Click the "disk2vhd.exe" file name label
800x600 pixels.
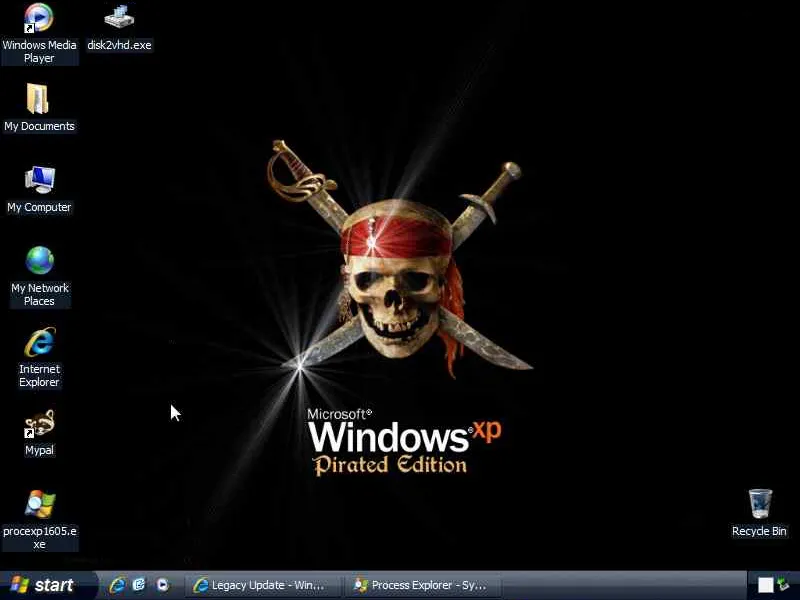pyautogui.click(x=119, y=45)
